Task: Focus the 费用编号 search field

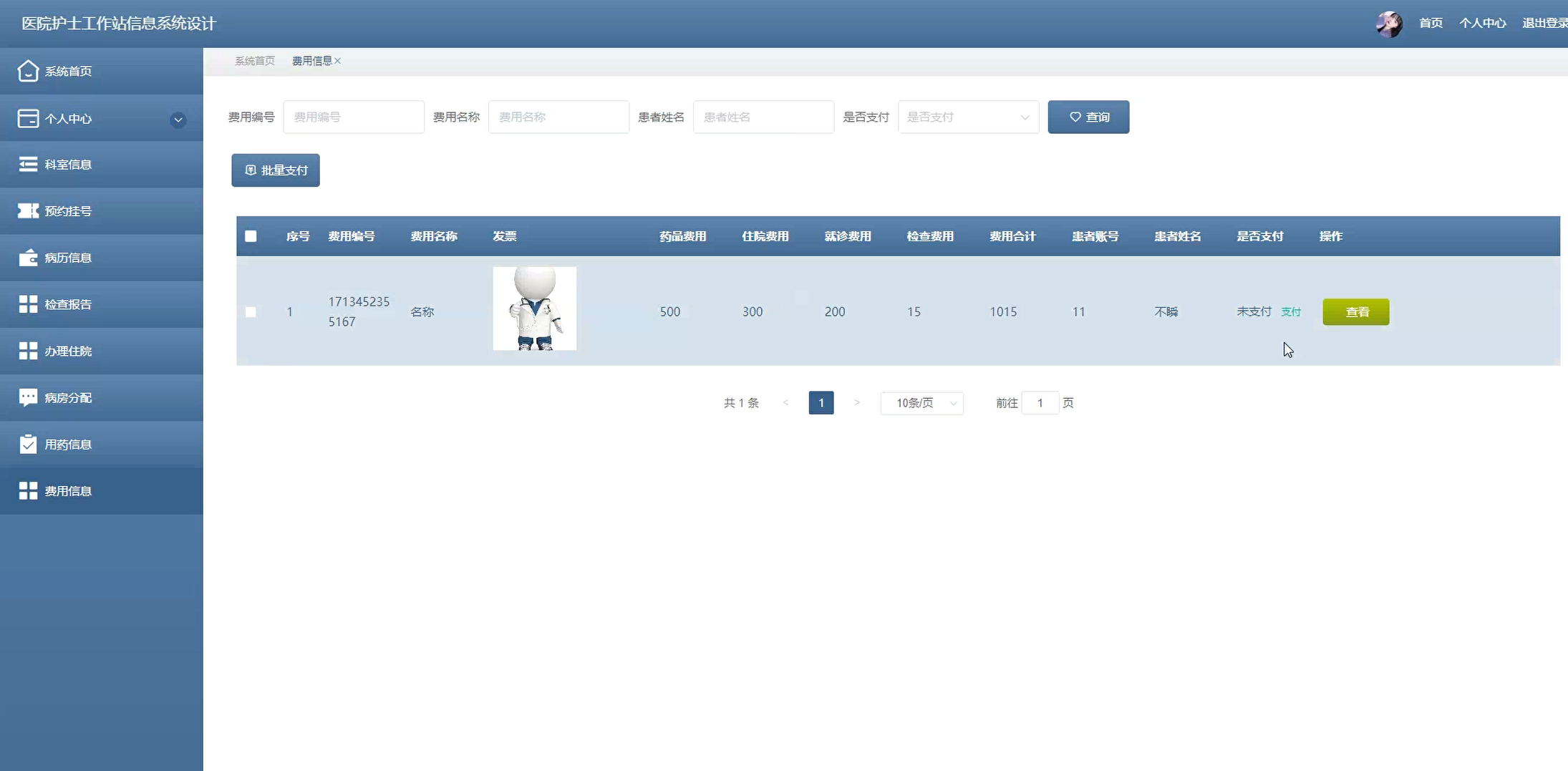Action: (354, 117)
